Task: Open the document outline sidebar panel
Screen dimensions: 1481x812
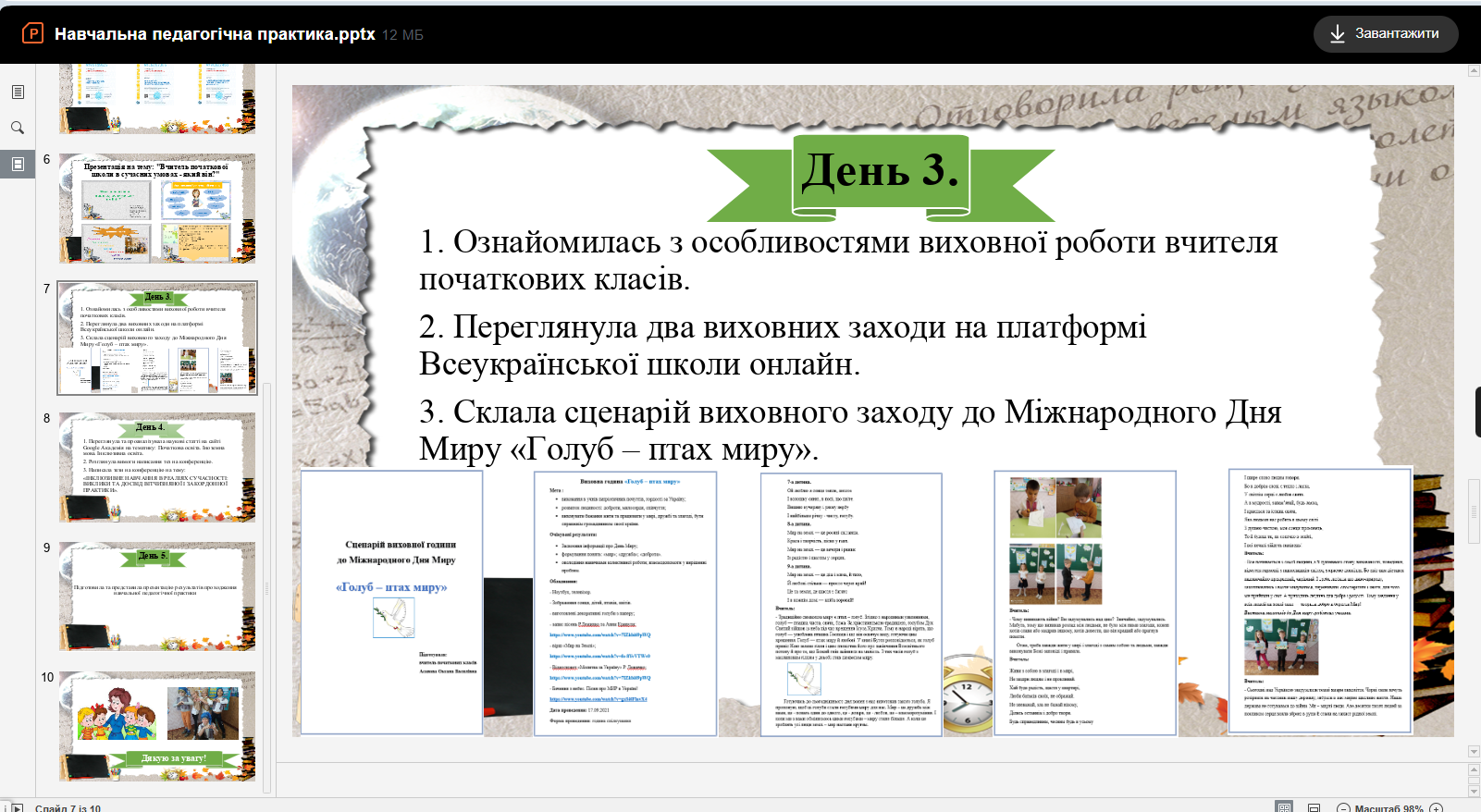Action: [18, 92]
